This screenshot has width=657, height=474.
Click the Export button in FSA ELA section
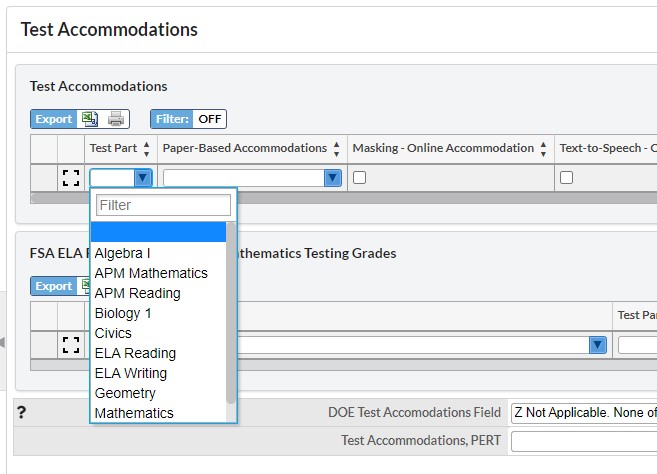tap(53, 286)
